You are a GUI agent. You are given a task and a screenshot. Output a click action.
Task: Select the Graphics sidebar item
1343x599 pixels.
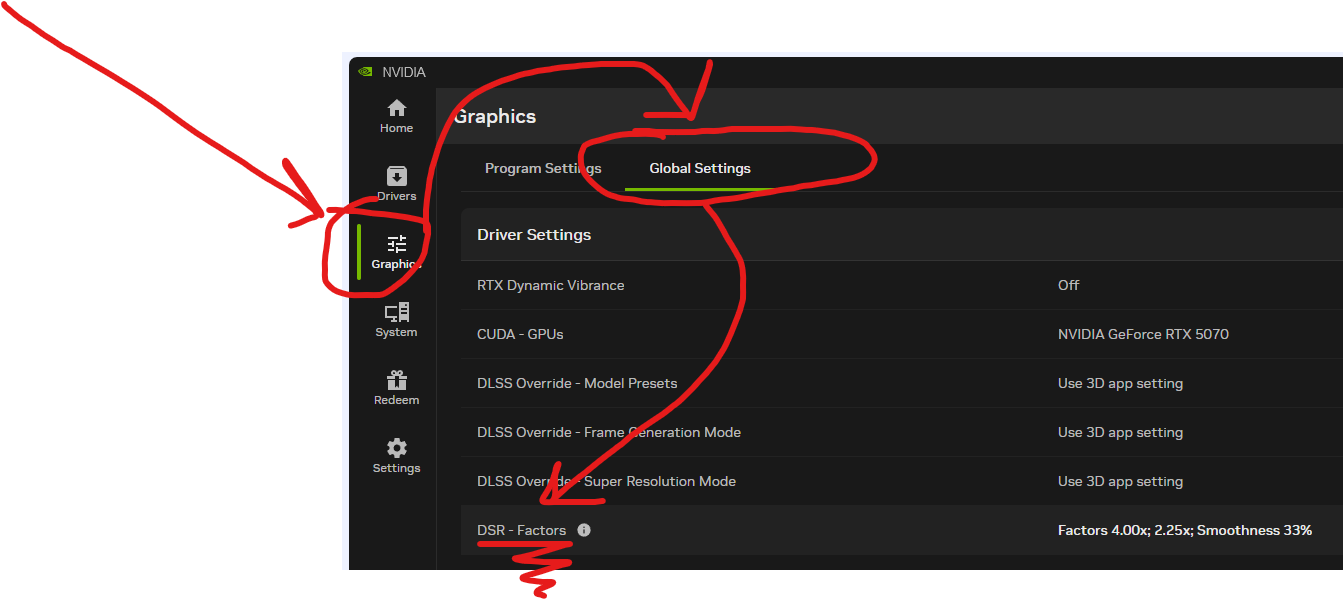(x=396, y=252)
